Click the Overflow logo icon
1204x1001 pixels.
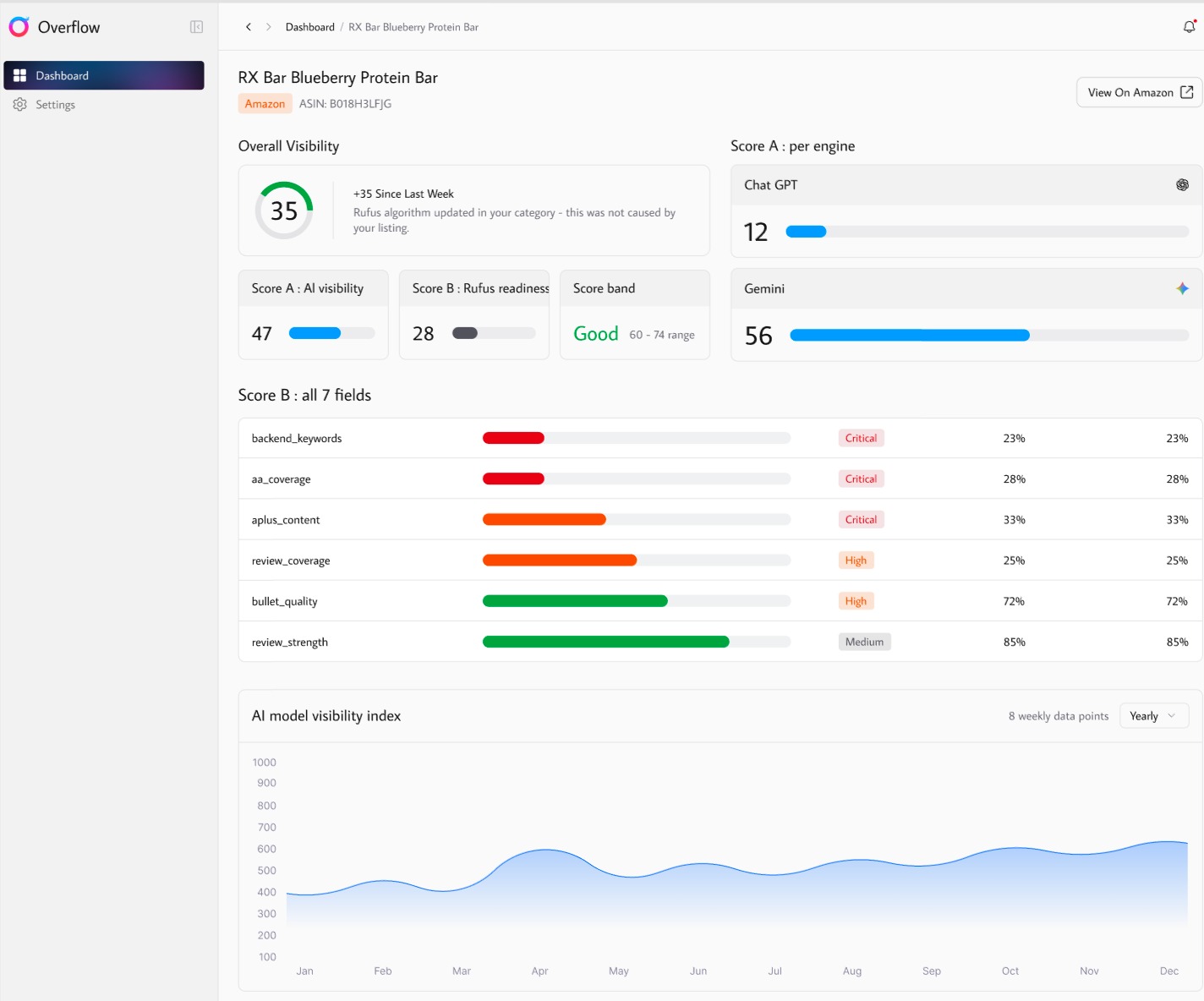click(19, 27)
